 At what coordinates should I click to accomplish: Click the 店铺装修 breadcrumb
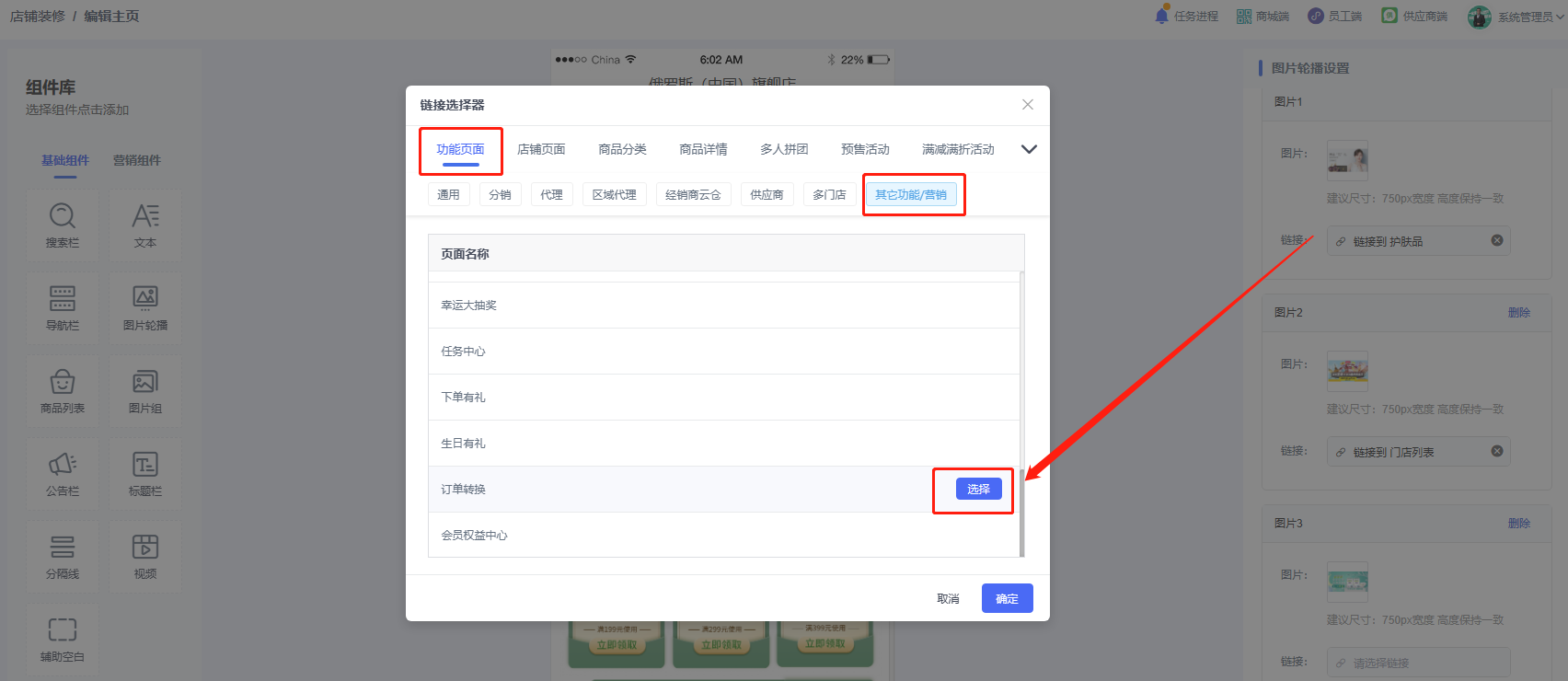click(38, 16)
